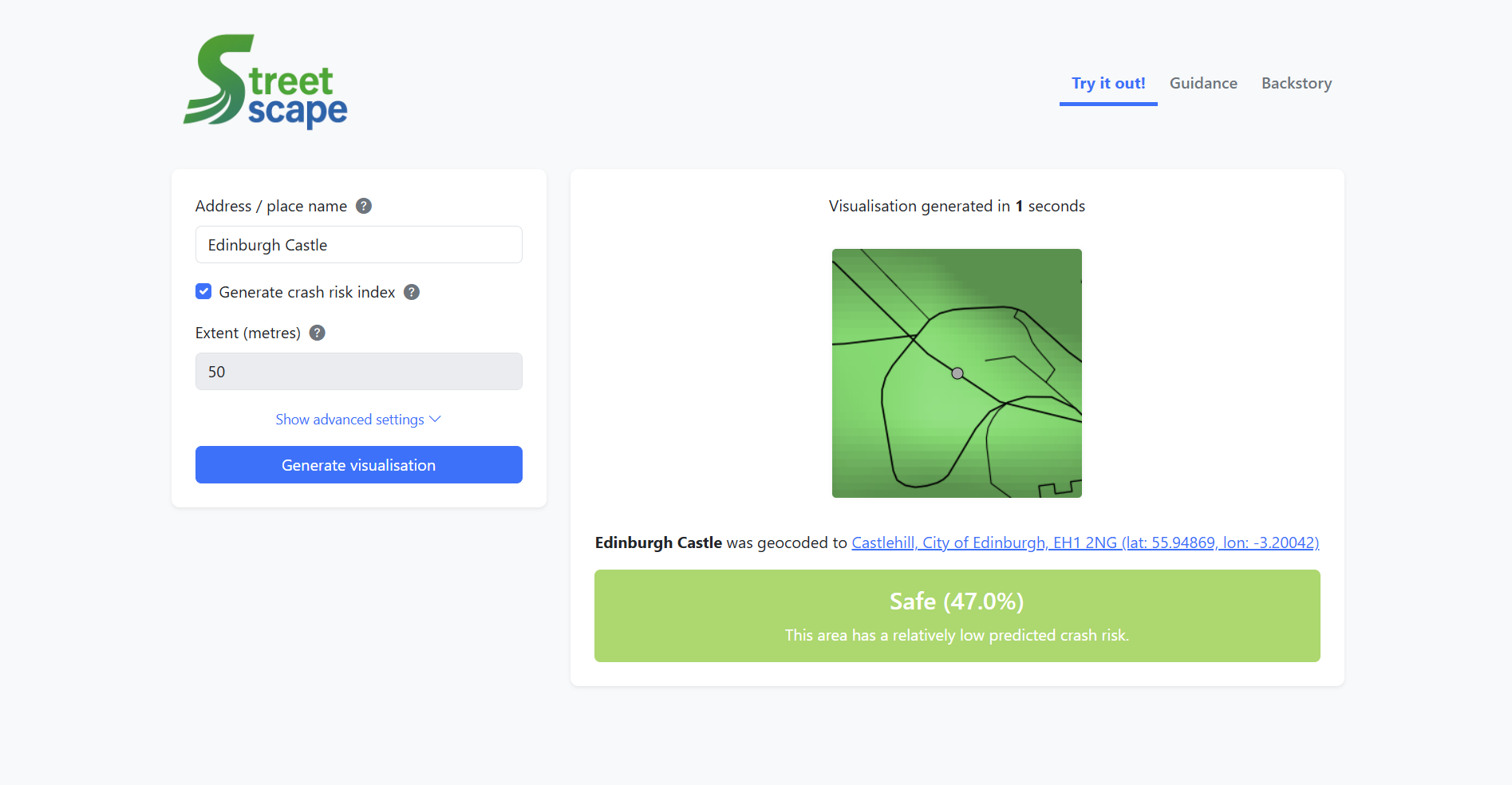Viewport: 1512px width, 785px height.
Task: Click the chevron arrow after advanced settings
Action: [x=436, y=419]
